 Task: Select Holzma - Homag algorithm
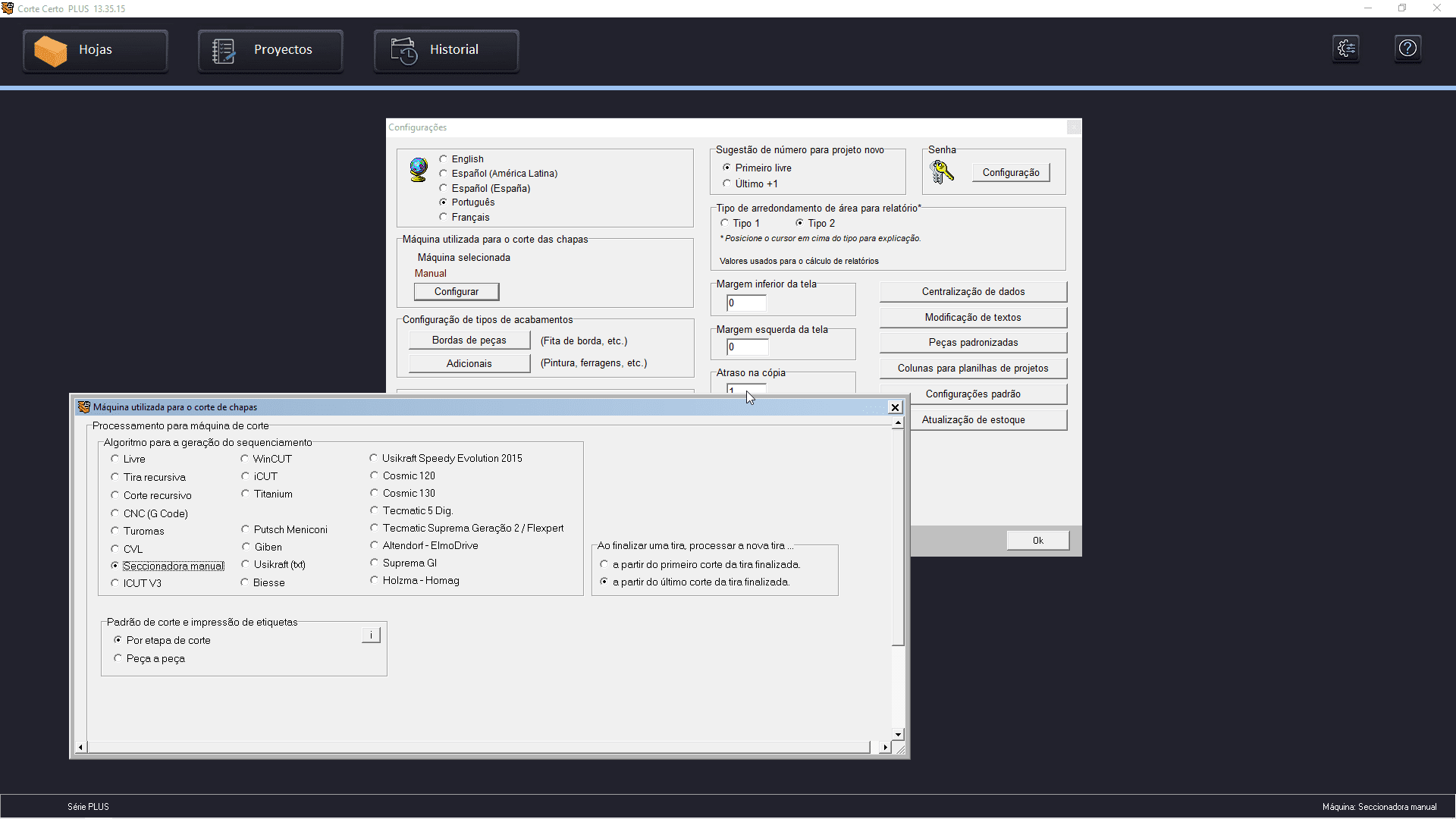pyautogui.click(x=374, y=580)
